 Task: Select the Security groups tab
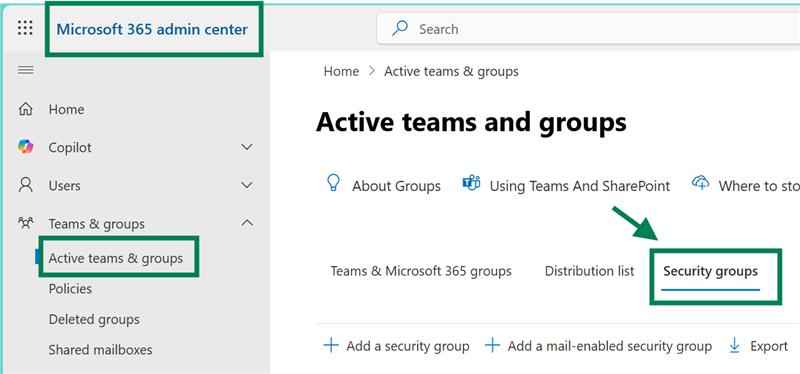[710, 271]
